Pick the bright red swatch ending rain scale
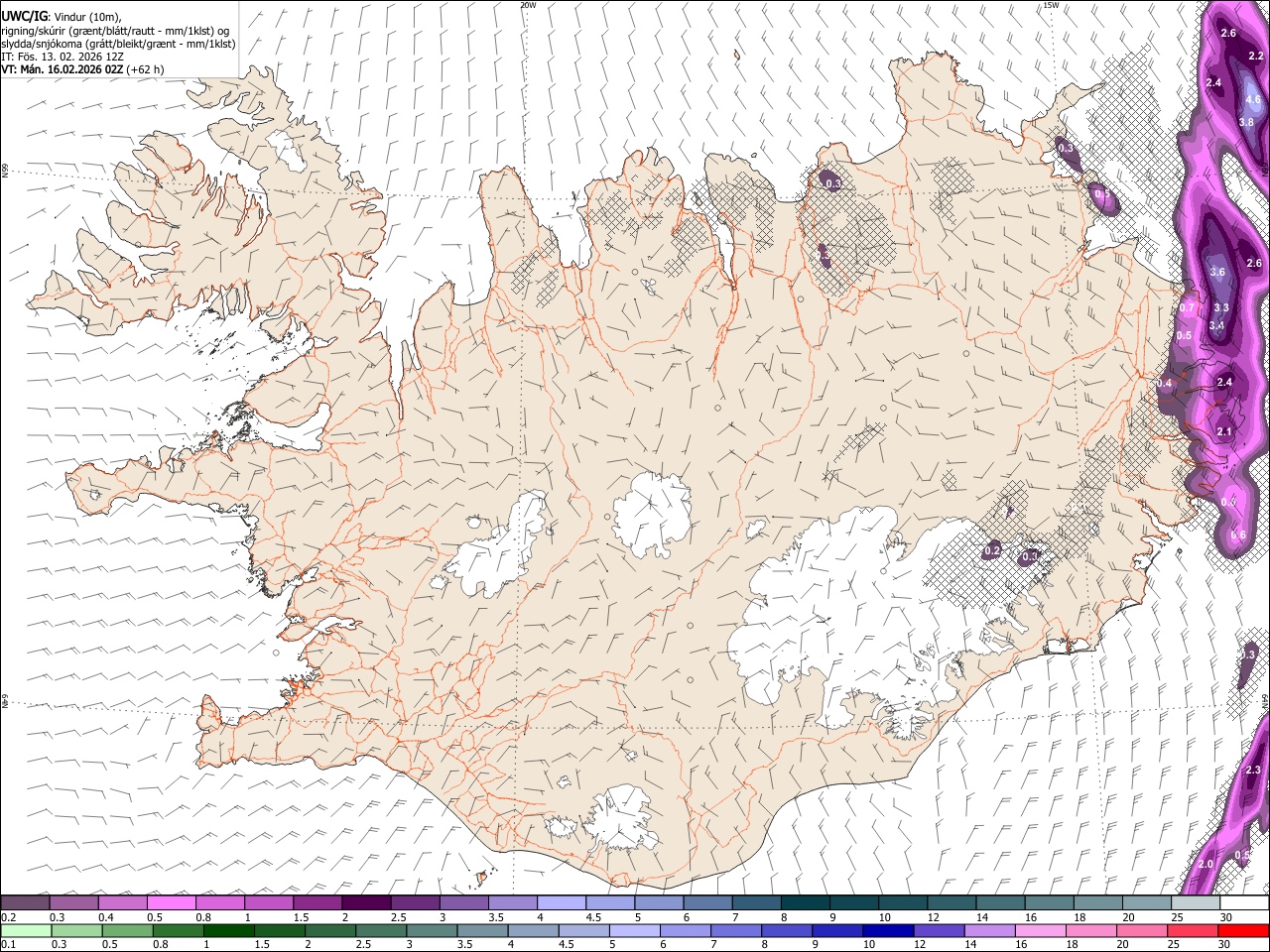 (1242, 930)
